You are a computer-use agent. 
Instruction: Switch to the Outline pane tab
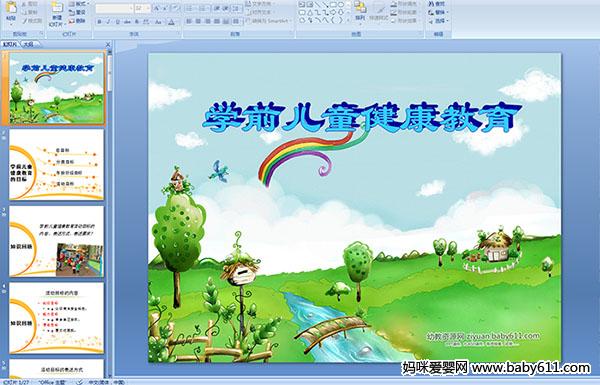tap(29, 44)
